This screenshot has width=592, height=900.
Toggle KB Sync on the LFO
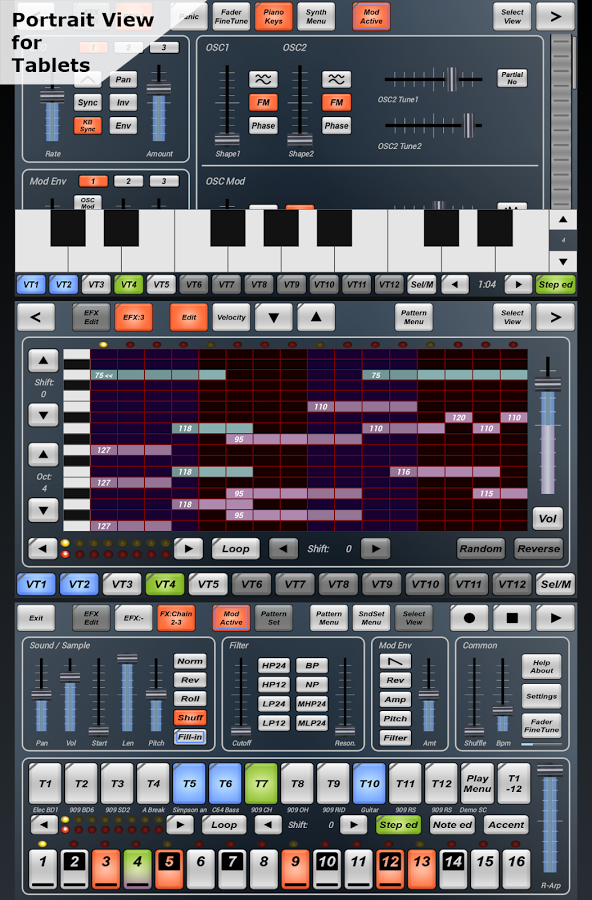tap(88, 125)
